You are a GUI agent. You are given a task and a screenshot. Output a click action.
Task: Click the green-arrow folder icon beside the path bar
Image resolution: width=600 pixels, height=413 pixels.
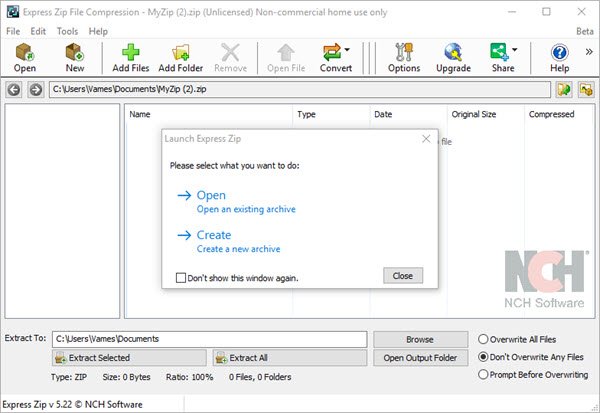pyautogui.click(x=564, y=90)
